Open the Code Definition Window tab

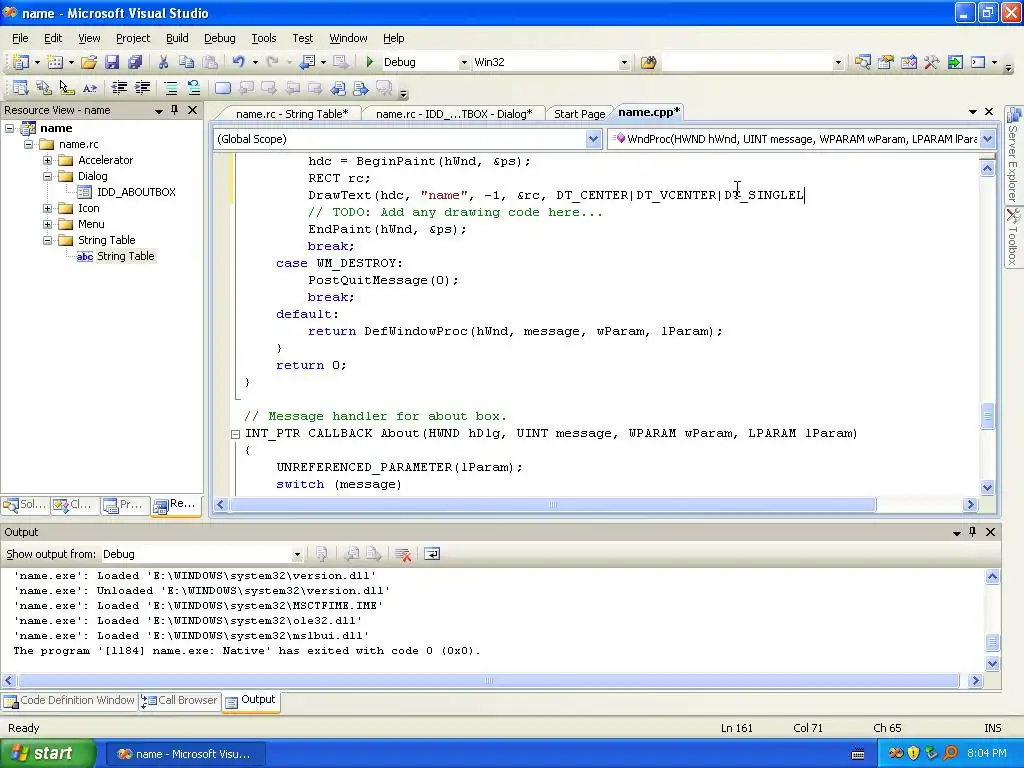tap(70, 700)
